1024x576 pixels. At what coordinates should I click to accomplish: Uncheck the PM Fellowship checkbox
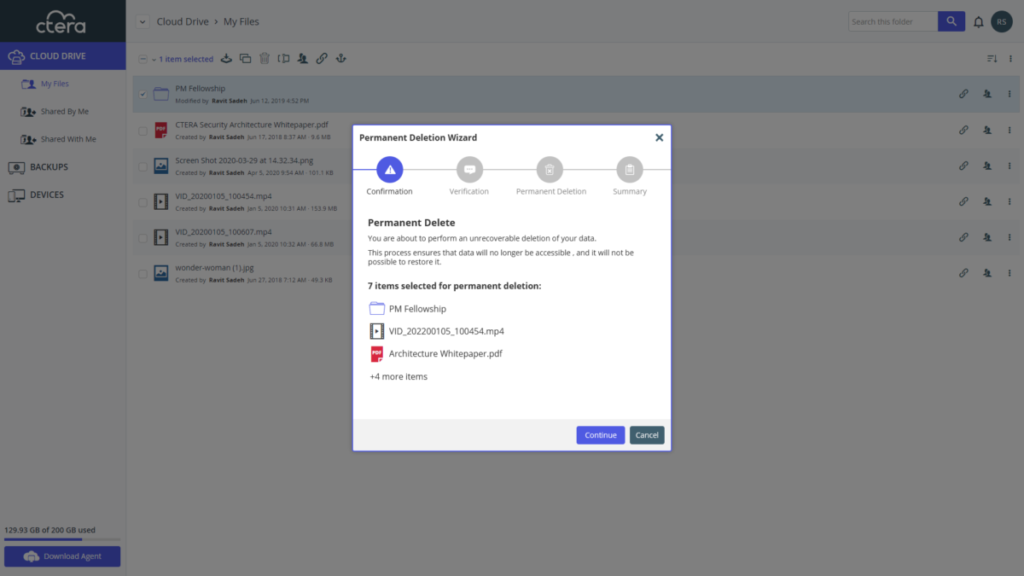(143, 94)
